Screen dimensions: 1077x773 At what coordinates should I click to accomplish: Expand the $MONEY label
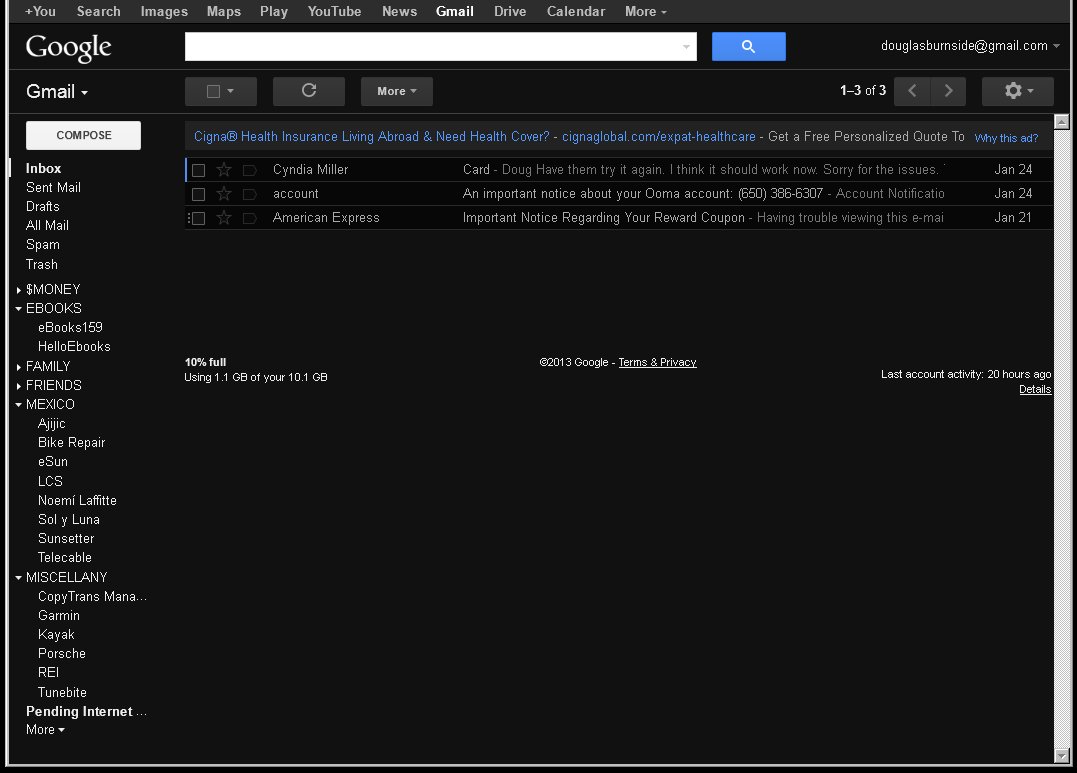[x=19, y=290]
